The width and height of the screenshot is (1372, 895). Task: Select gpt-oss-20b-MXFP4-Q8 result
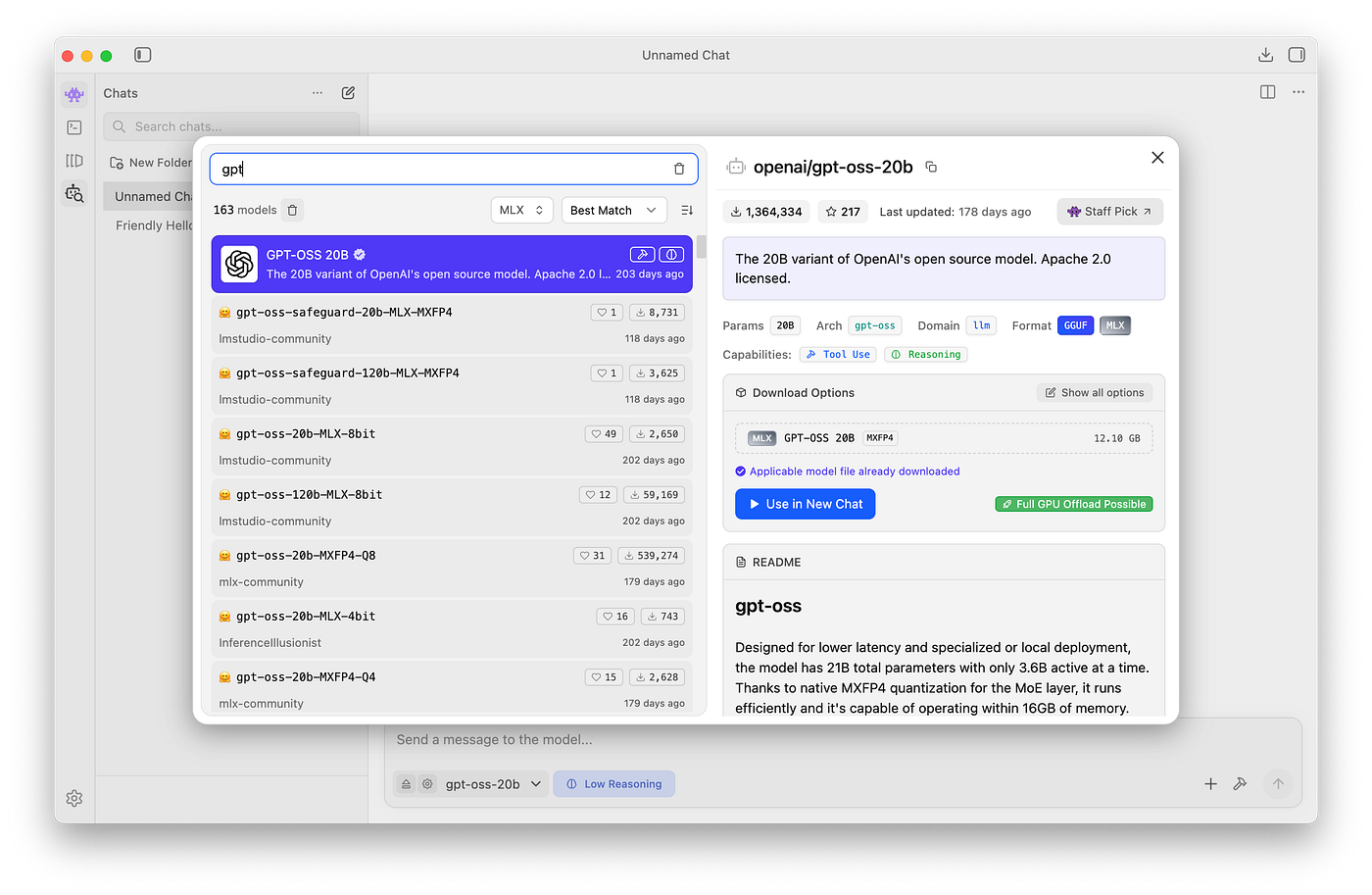click(x=452, y=568)
